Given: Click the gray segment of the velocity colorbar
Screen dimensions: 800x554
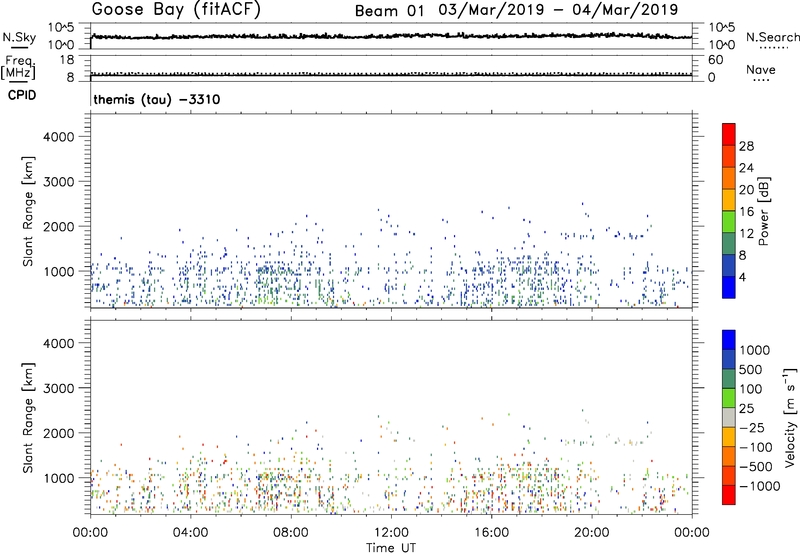Looking at the screenshot, I should (x=729, y=418).
